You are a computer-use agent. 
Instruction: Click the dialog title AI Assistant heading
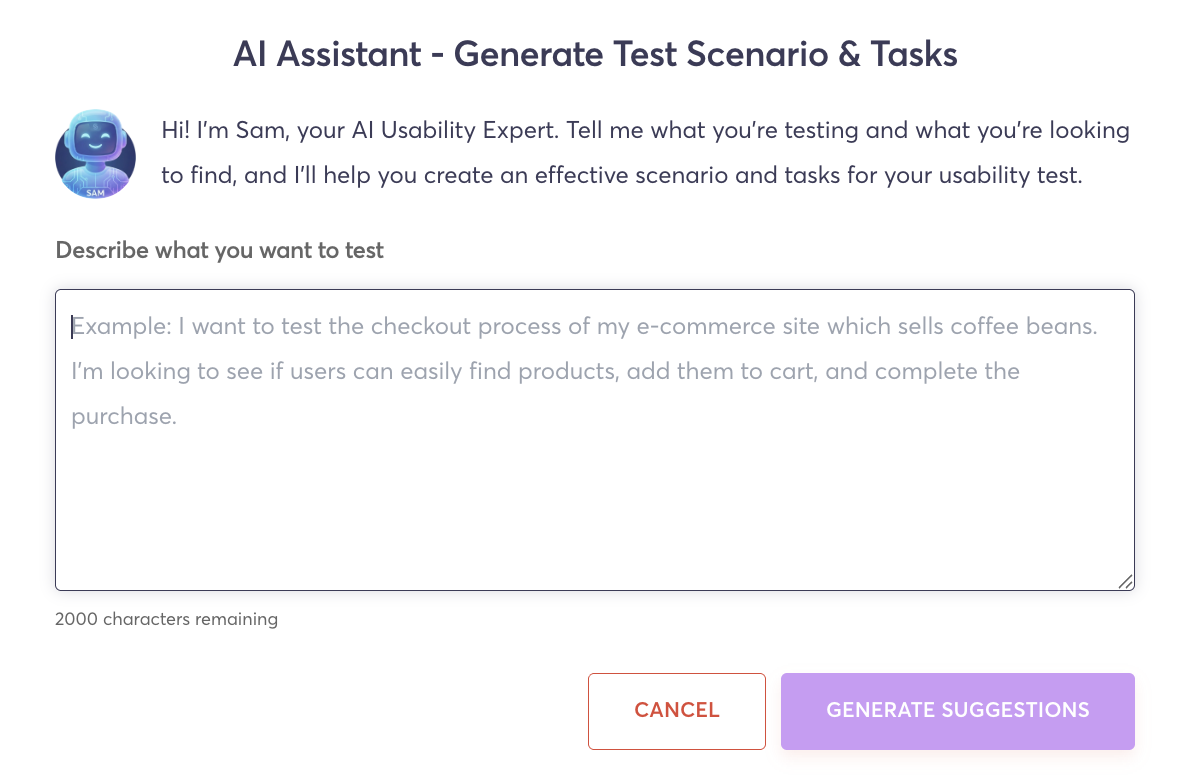[x=596, y=54]
